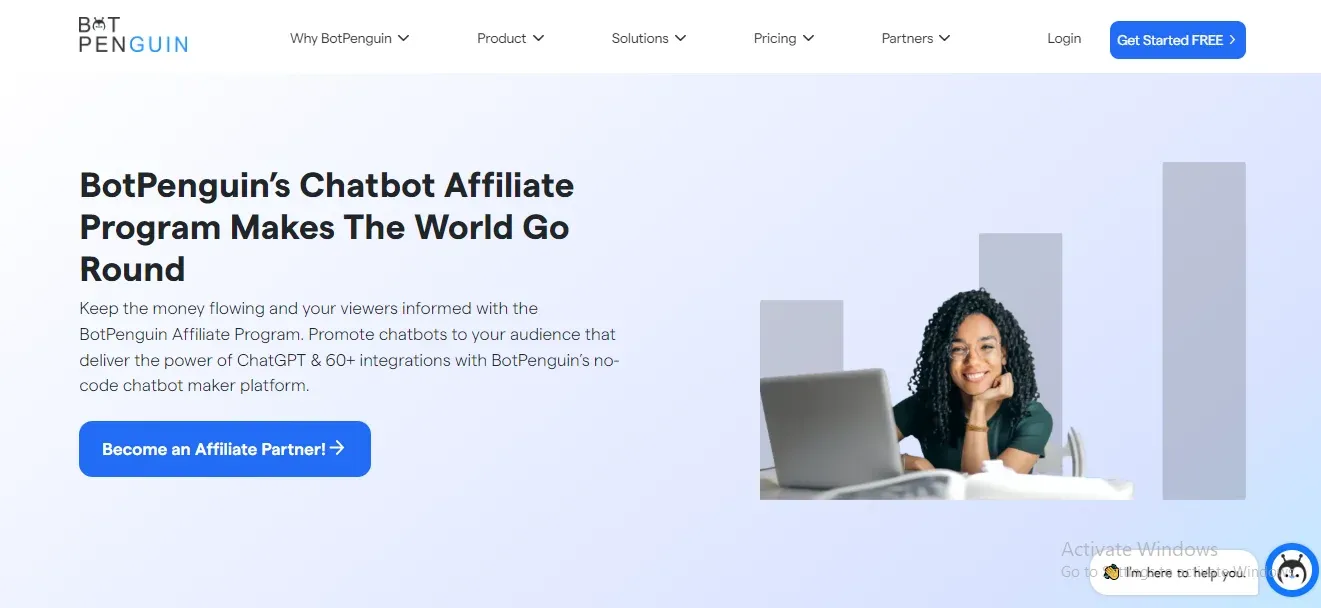Image resolution: width=1321 pixels, height=608 pixels.
Task: Select the Pricing menu label
Action: (775, 39)
